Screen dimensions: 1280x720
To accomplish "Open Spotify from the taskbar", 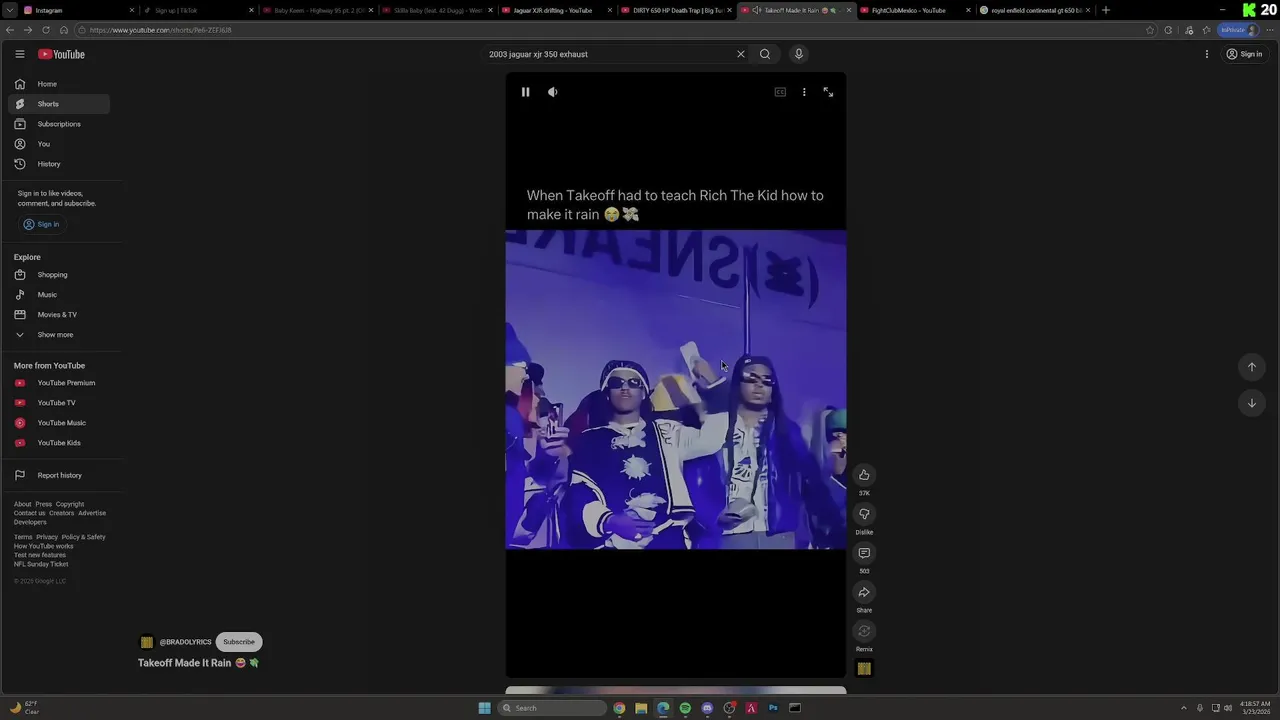I will (x=685, y=708).
